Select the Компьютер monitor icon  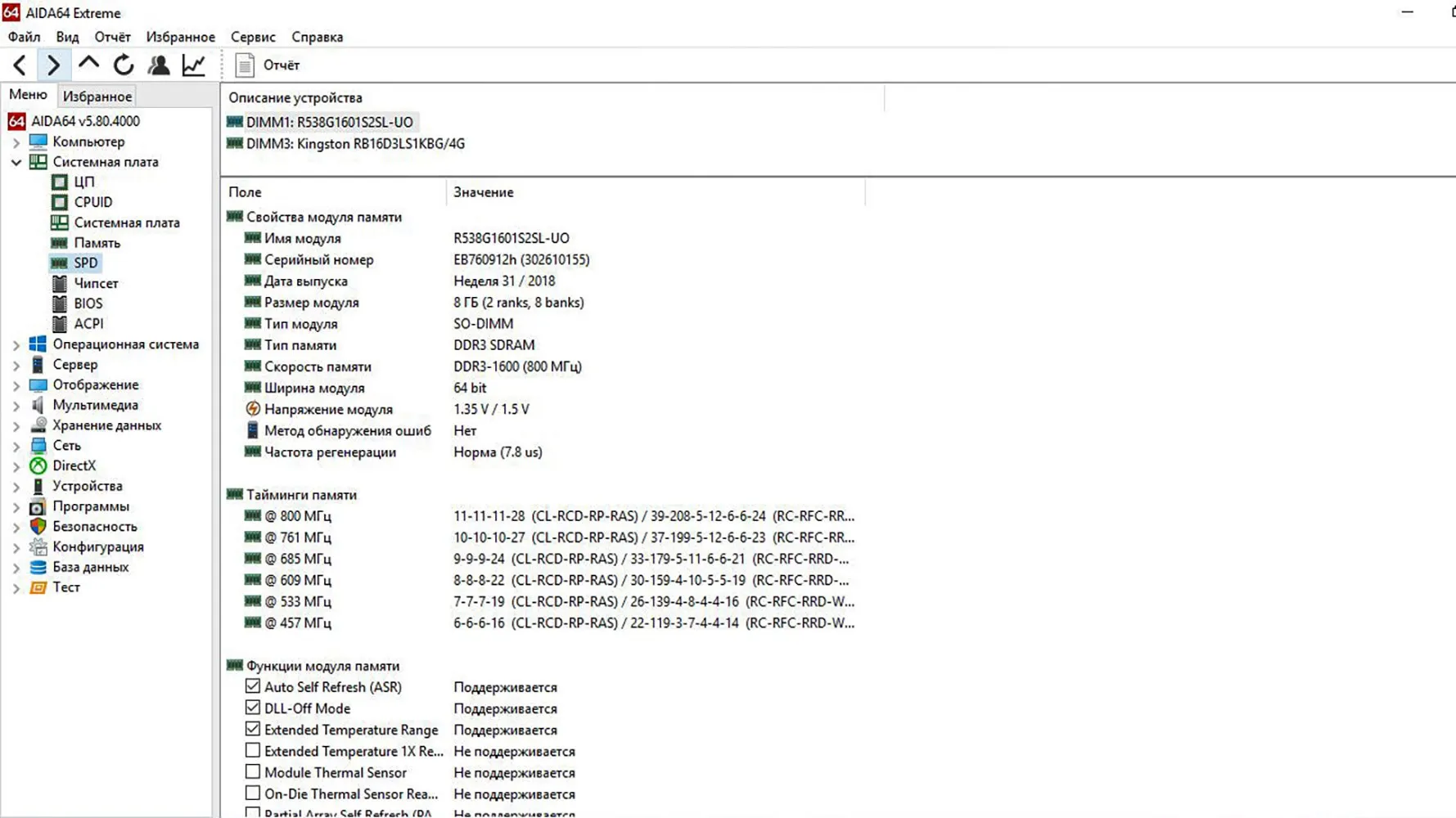38,142
